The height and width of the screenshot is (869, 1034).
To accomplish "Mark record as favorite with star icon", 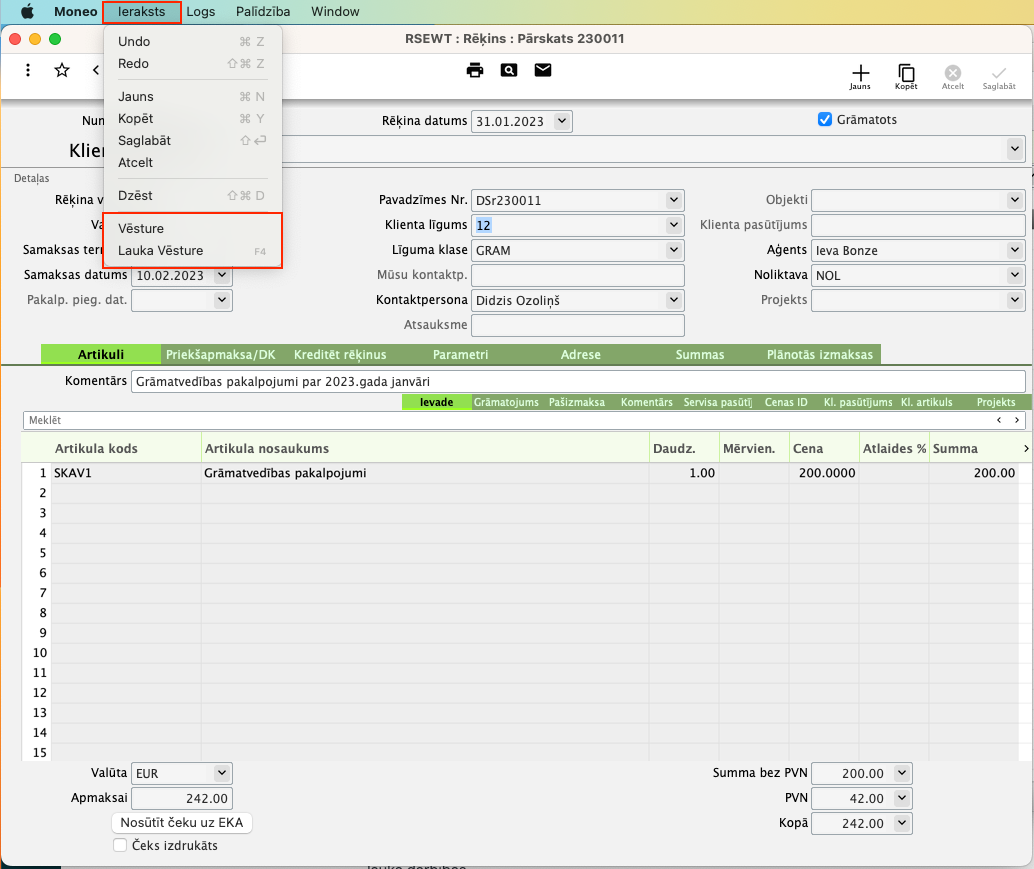I will (62, 70).
